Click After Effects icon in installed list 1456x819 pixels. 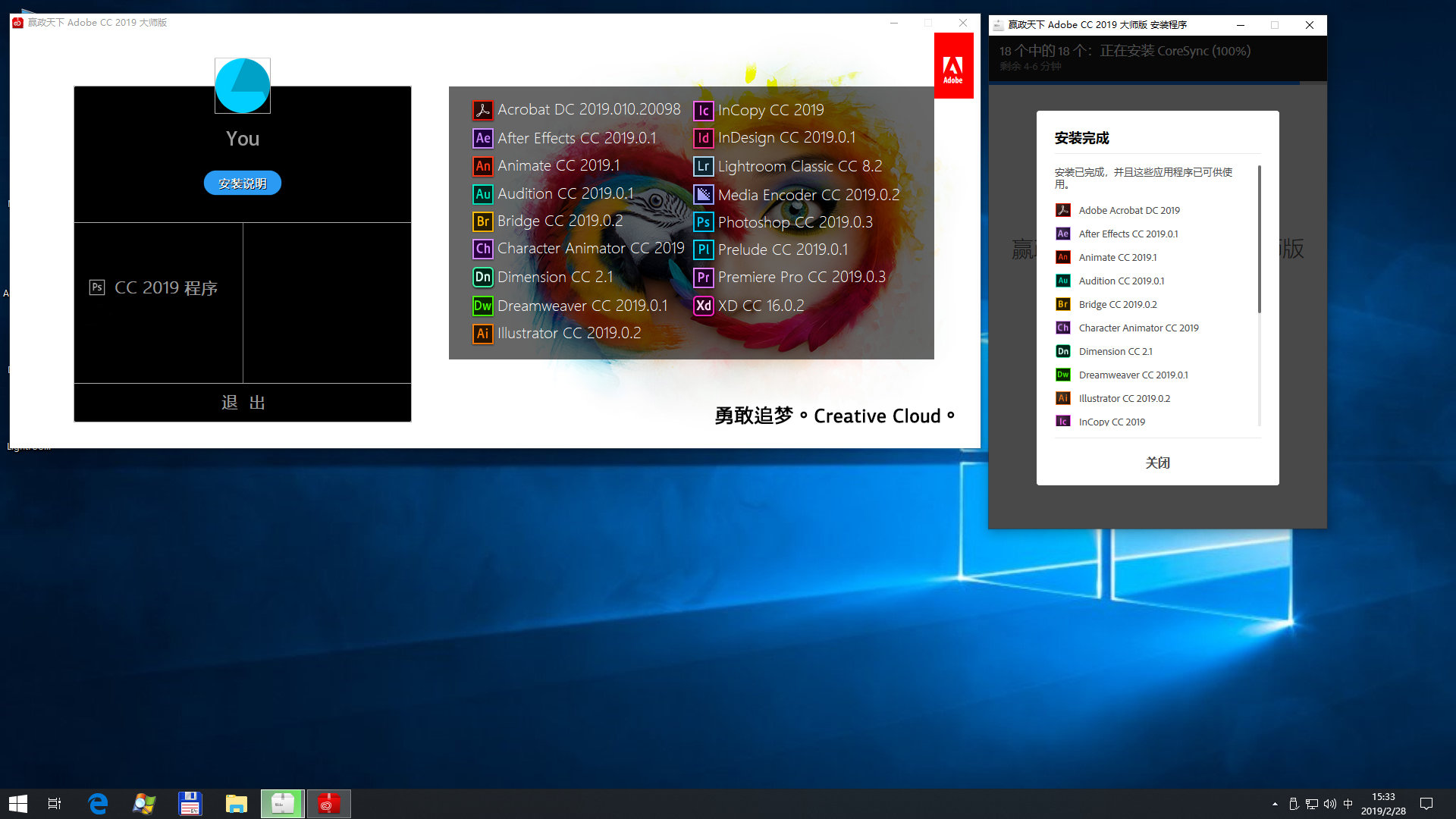click(x=1063, y=234)
